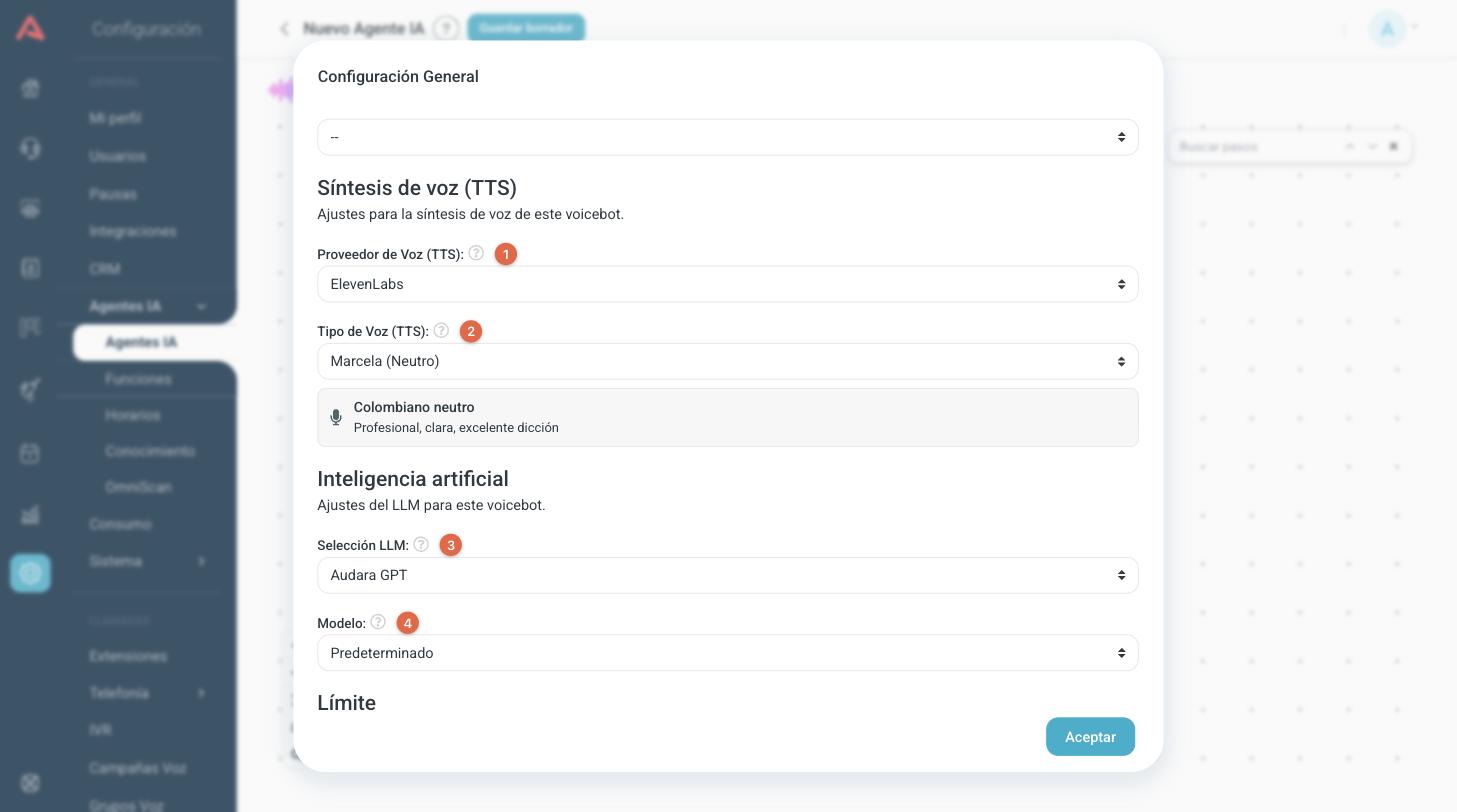Open the Predeterminado model dropdown
Viewport: 1457px width, 812px height.
[x=728, y=653]
